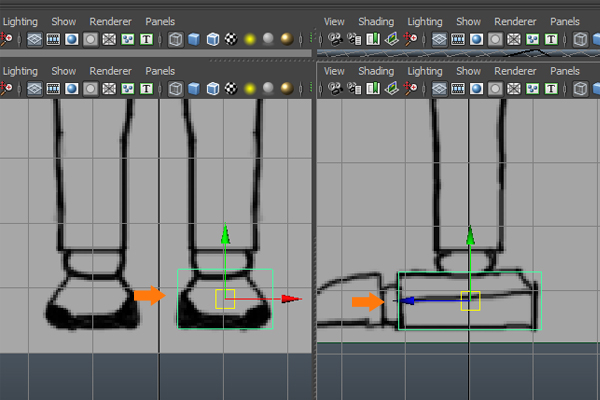This screenshot has height=400, width=600.
Task: Open Lighting dropdown in upper-left panel
Action: pyautogui.click(x=20, y=21)
